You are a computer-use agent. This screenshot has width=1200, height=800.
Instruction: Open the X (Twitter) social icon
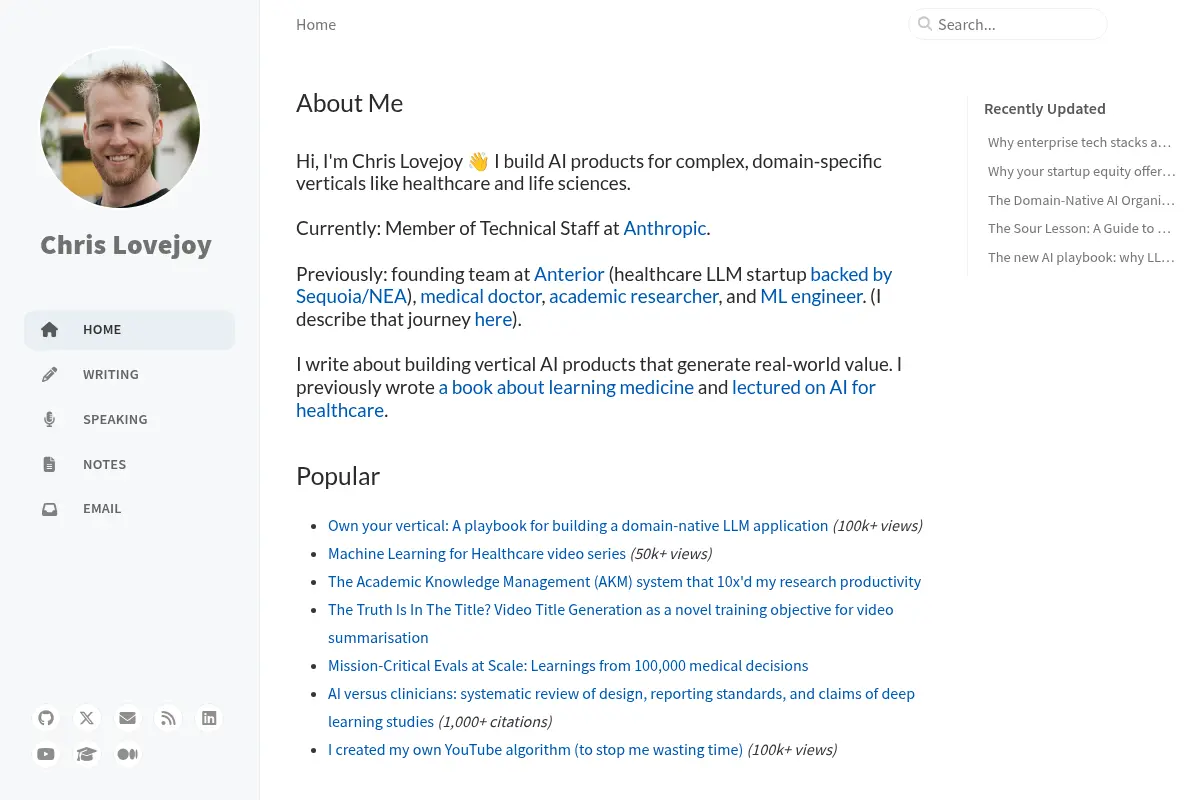(x=87, y=718)
